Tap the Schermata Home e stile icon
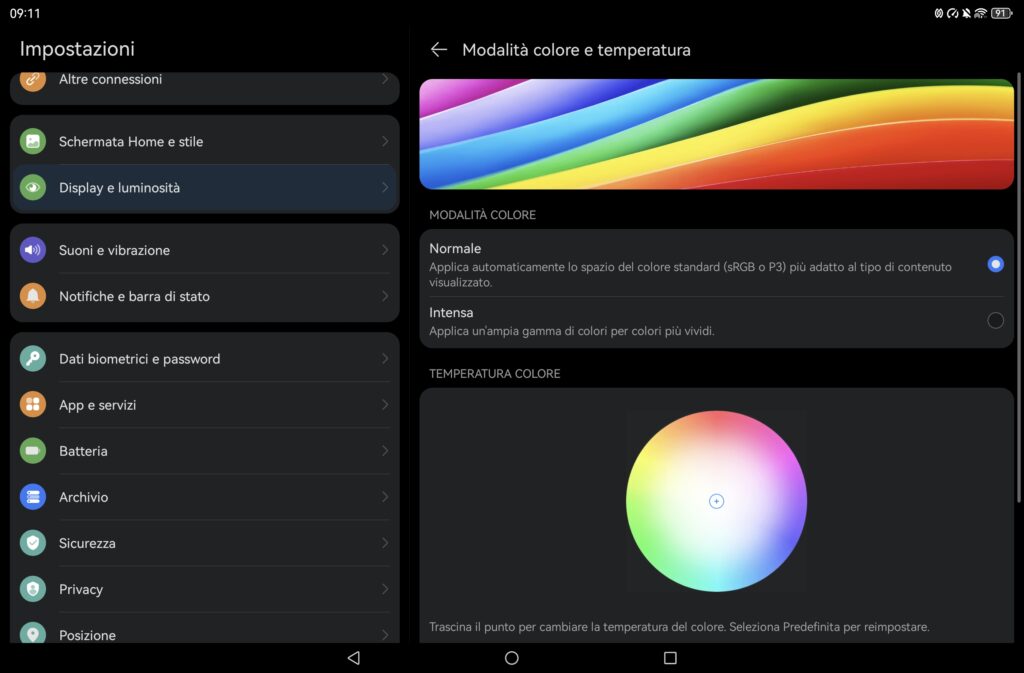Viewport: 1024px width, 673px height. tap(33, 142)
